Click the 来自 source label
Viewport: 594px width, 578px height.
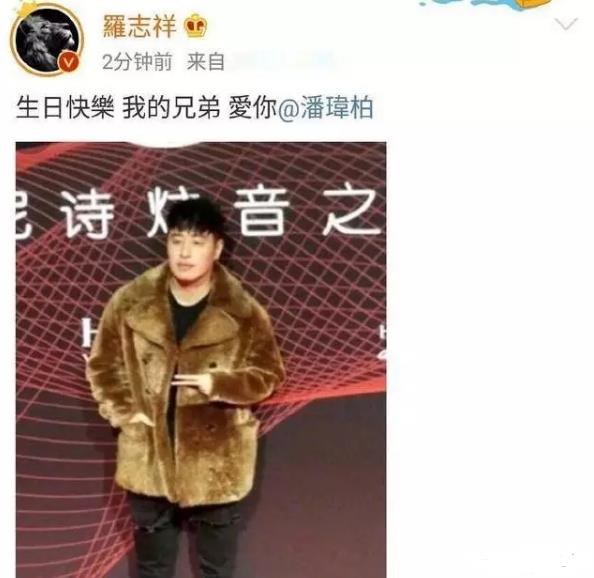(205, 61)
